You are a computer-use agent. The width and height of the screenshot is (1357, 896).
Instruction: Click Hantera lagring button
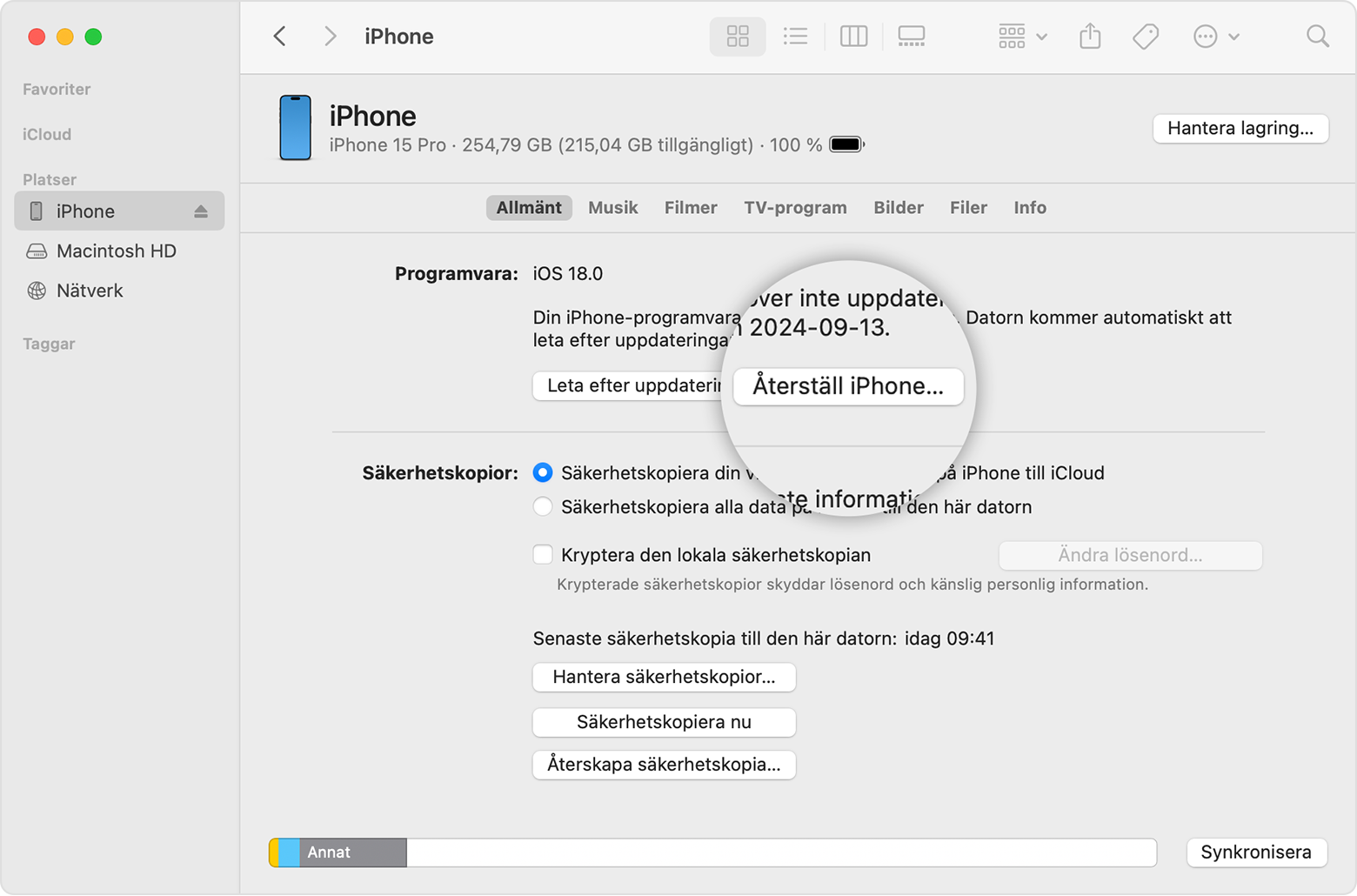click(1240, 128)
